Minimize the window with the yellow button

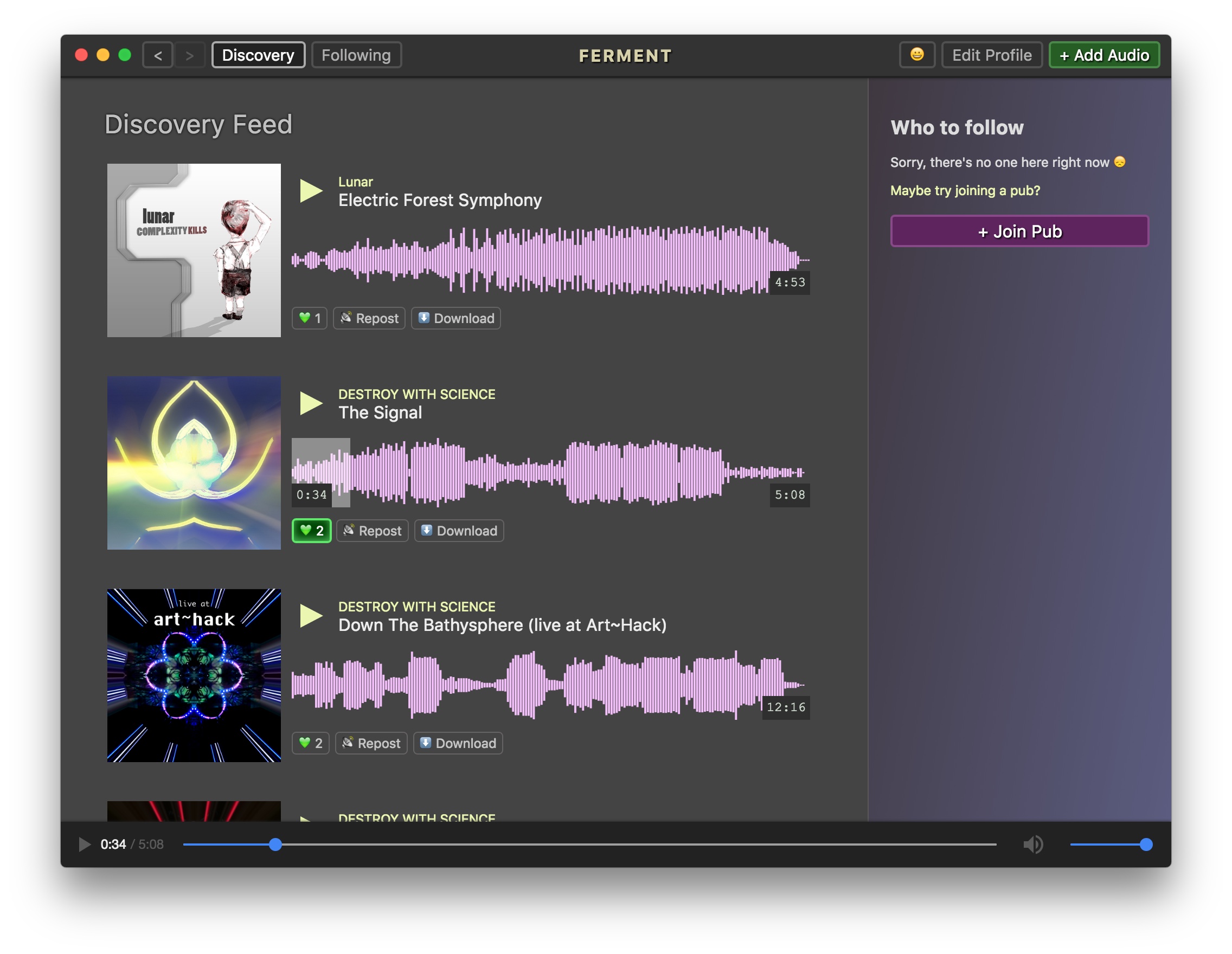(103, 55)
